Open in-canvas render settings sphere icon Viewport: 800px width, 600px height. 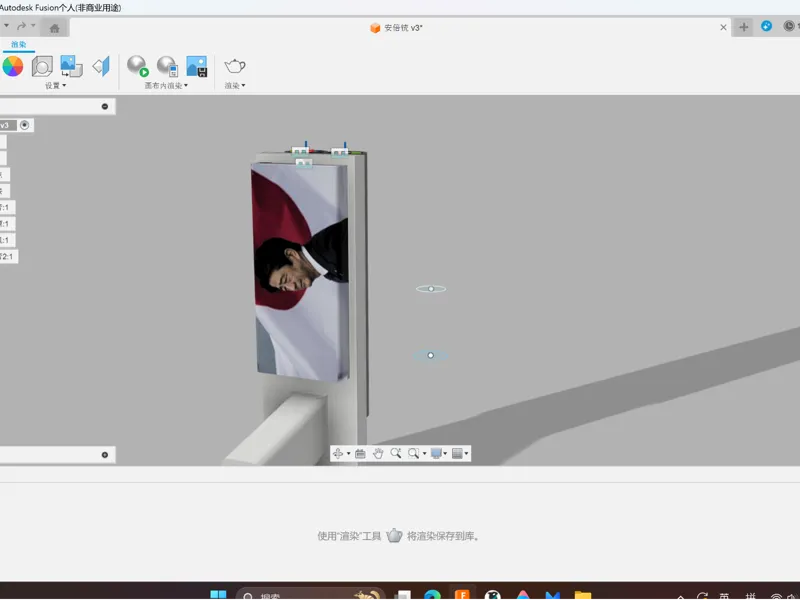coord(167,66)
